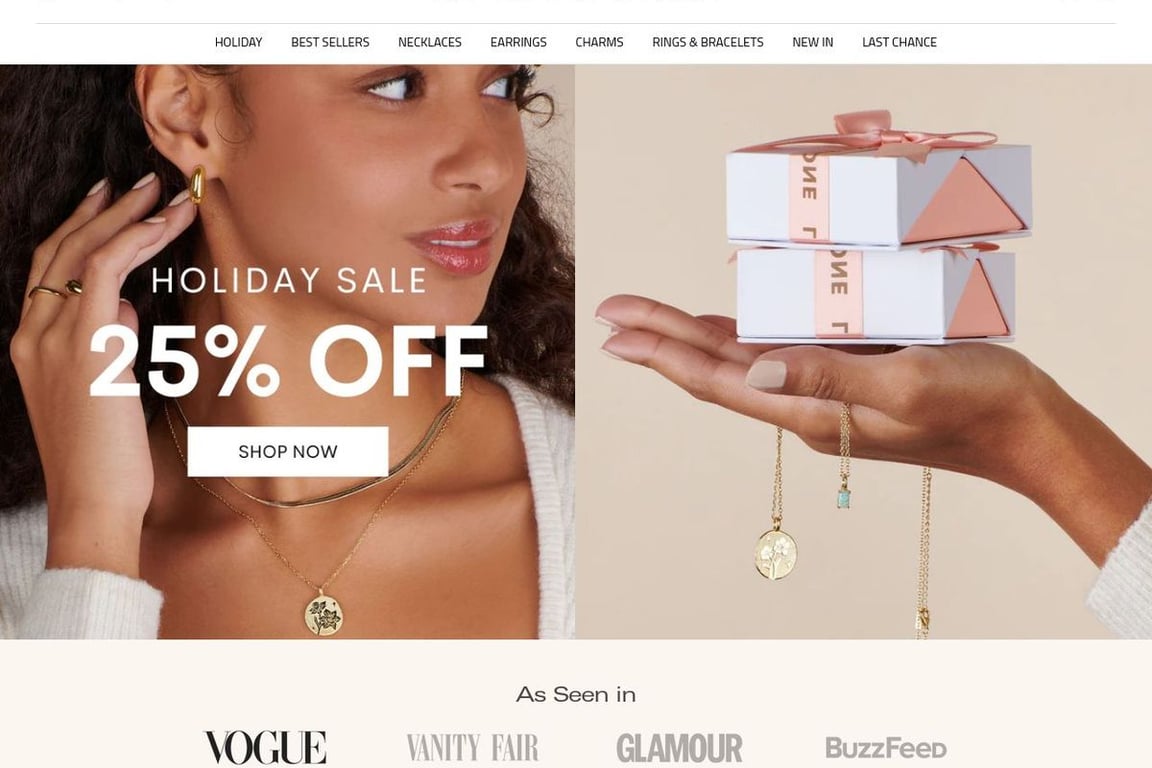Click the VOGUE logo
This screenshot has height=768, width=1152.
tap(264, 747)
